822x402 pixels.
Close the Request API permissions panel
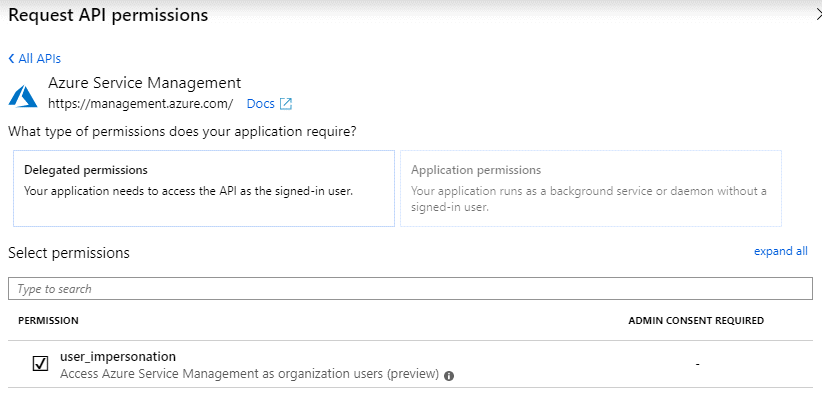click(x=818, y=15)
